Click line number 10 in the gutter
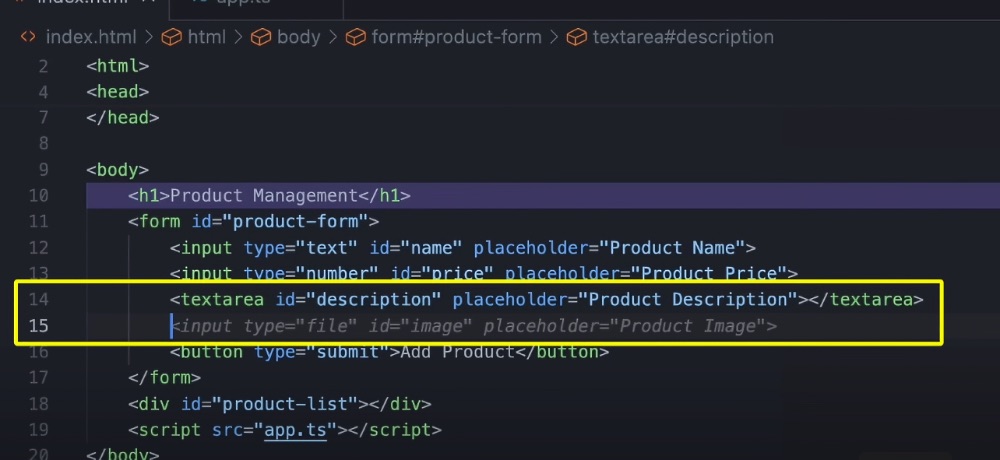Viewport: 1000px width, 460px height. point(38,196)
